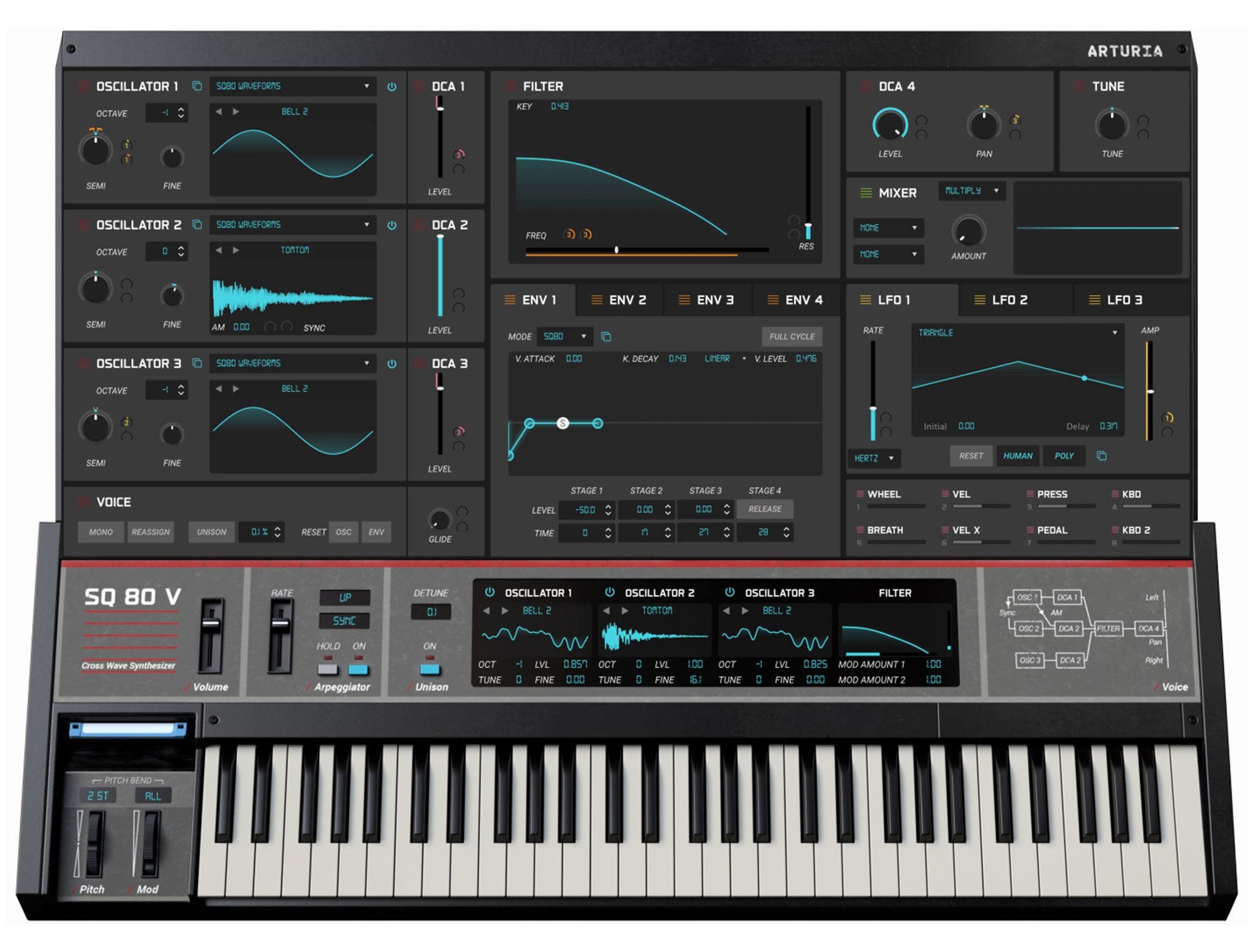Open the Mixer Multiply mode dropdown
Image resolution: width=1254 pixels, height=952 pixels.
tap(972, 191)
